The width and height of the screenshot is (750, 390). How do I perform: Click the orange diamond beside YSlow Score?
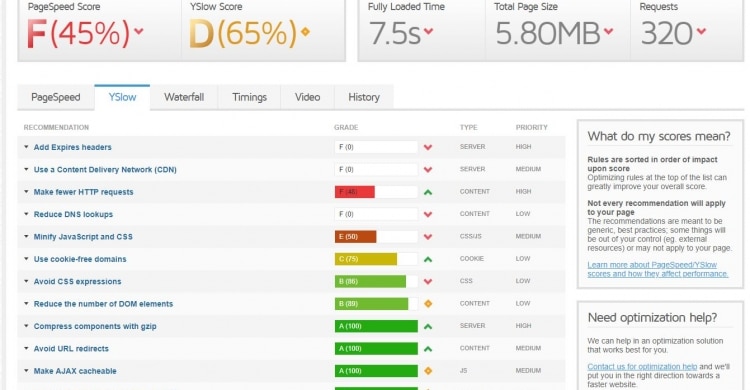(305, 32)
